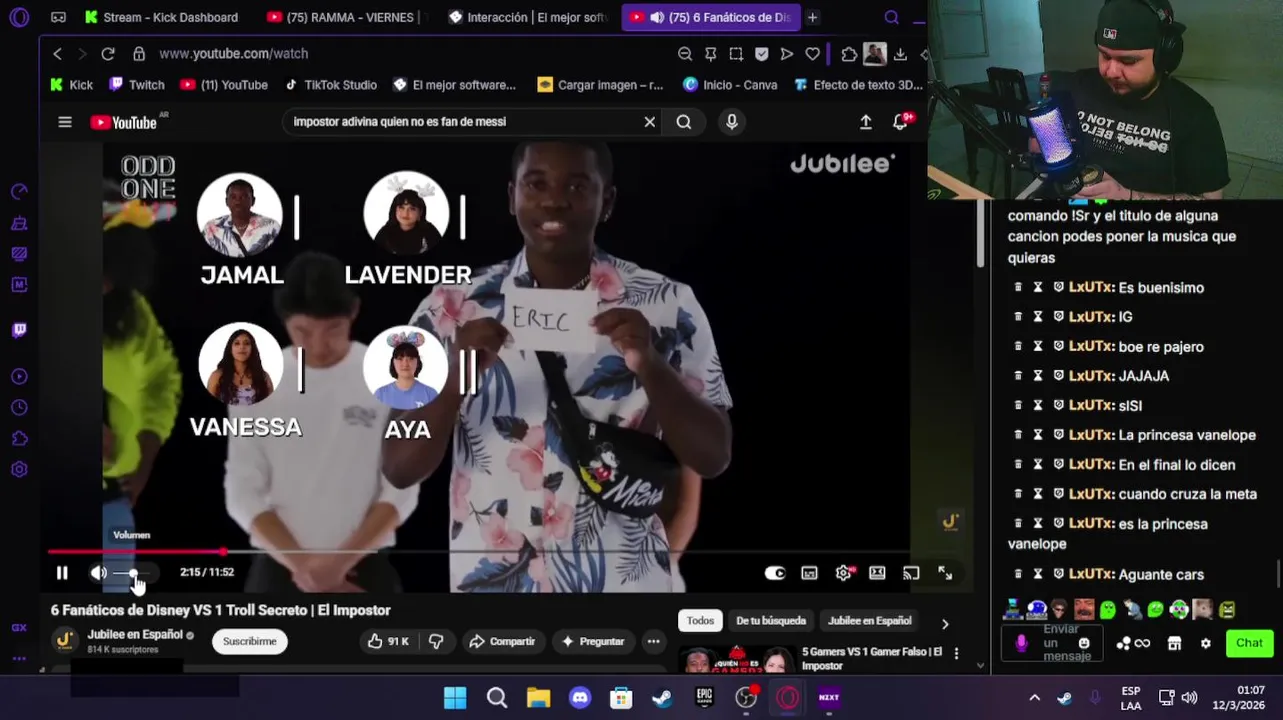
Task: Start voice search with the microphone icon
Action: (732, 122)
